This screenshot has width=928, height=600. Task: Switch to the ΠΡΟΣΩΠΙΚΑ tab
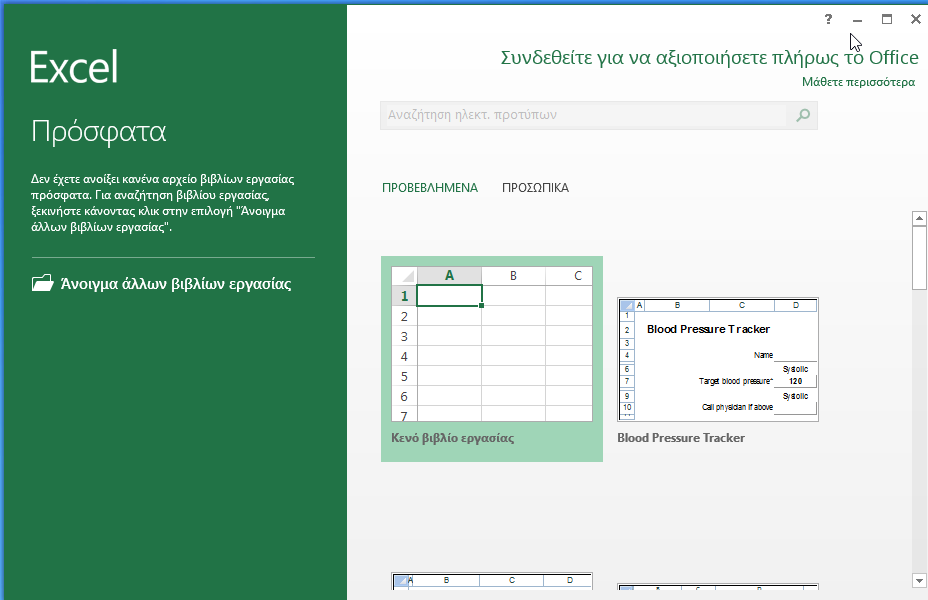pos(535,188)
